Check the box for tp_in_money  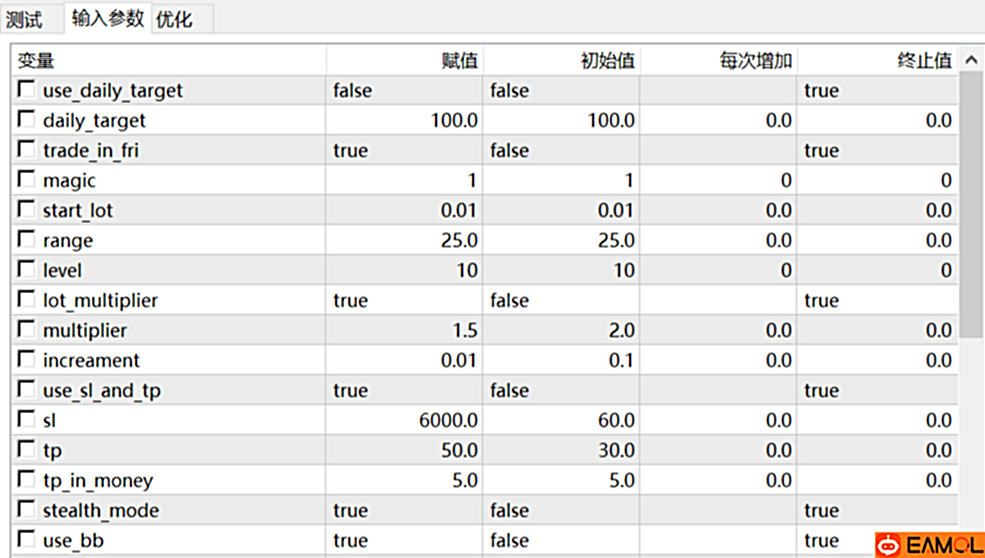(x=26, y=479)
